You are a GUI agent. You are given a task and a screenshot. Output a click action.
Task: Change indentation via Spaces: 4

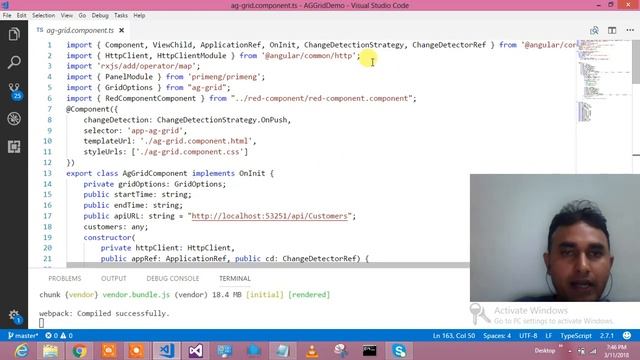497,336
